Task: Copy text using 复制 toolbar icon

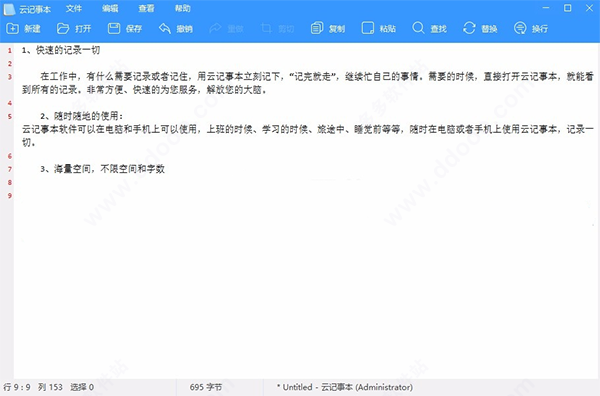Action: 317,28
